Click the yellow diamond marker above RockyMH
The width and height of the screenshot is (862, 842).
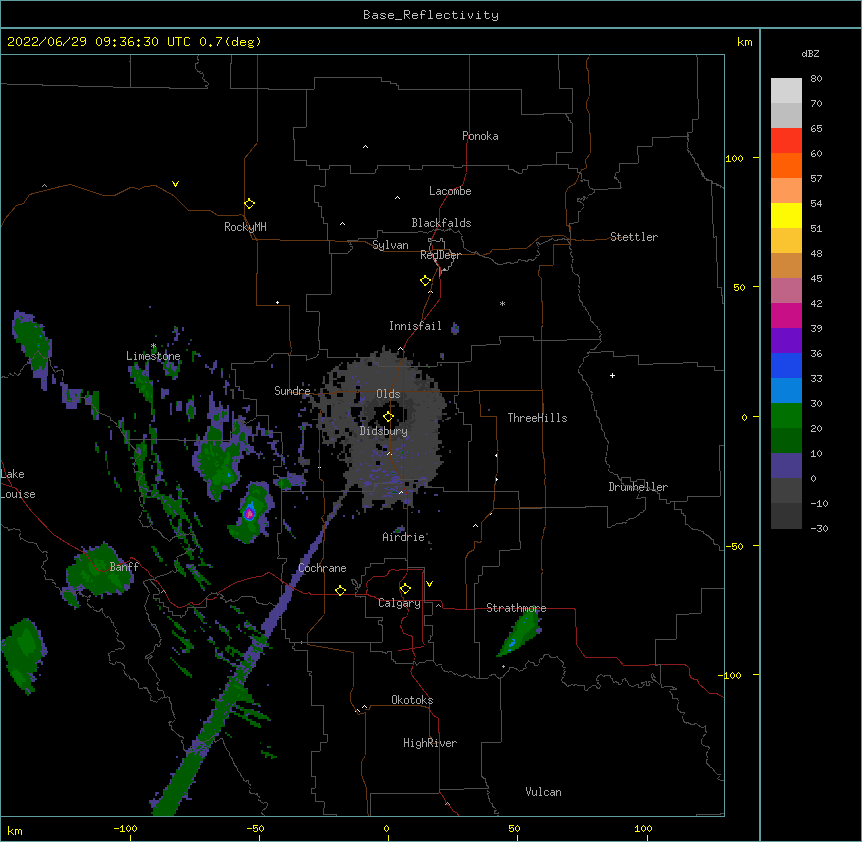(250, 204)
